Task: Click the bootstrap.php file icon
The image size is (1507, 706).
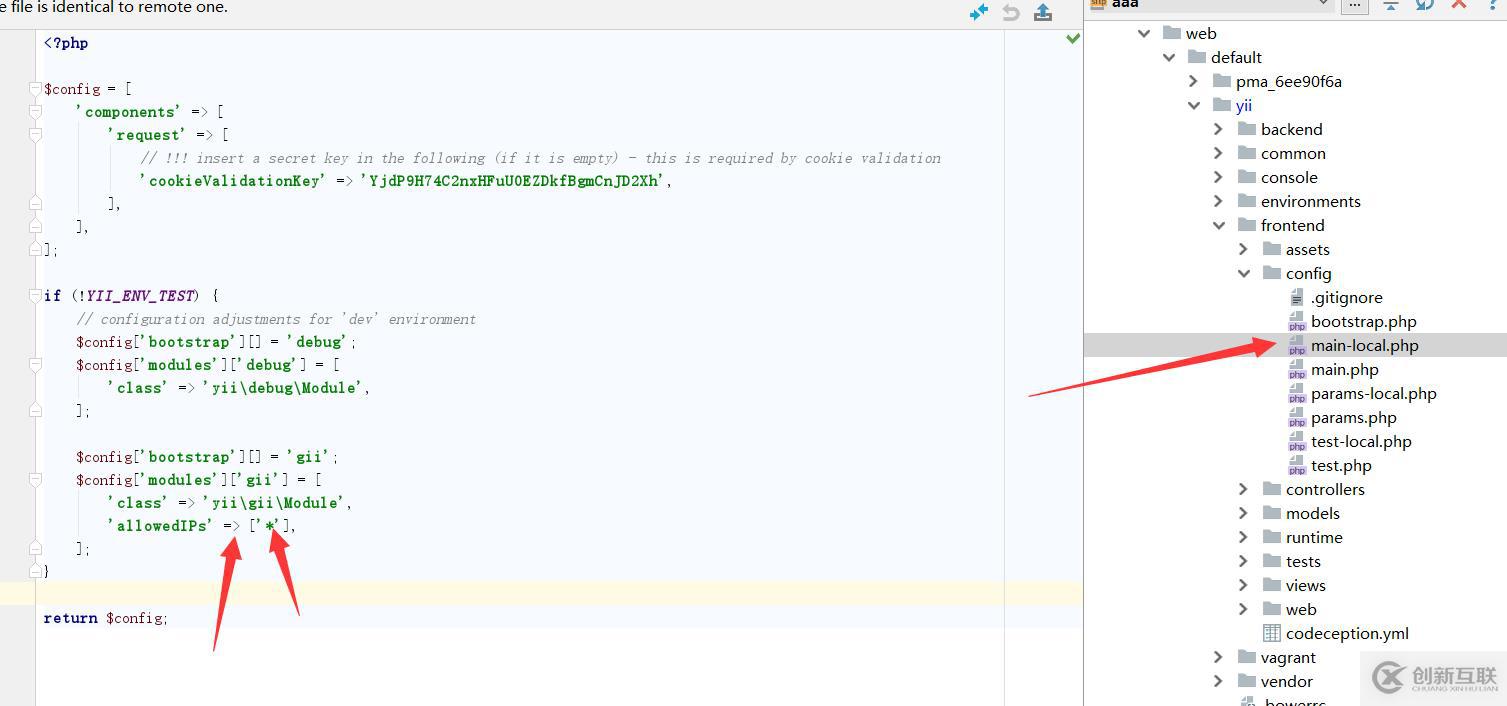Action: click(1297, 321)
